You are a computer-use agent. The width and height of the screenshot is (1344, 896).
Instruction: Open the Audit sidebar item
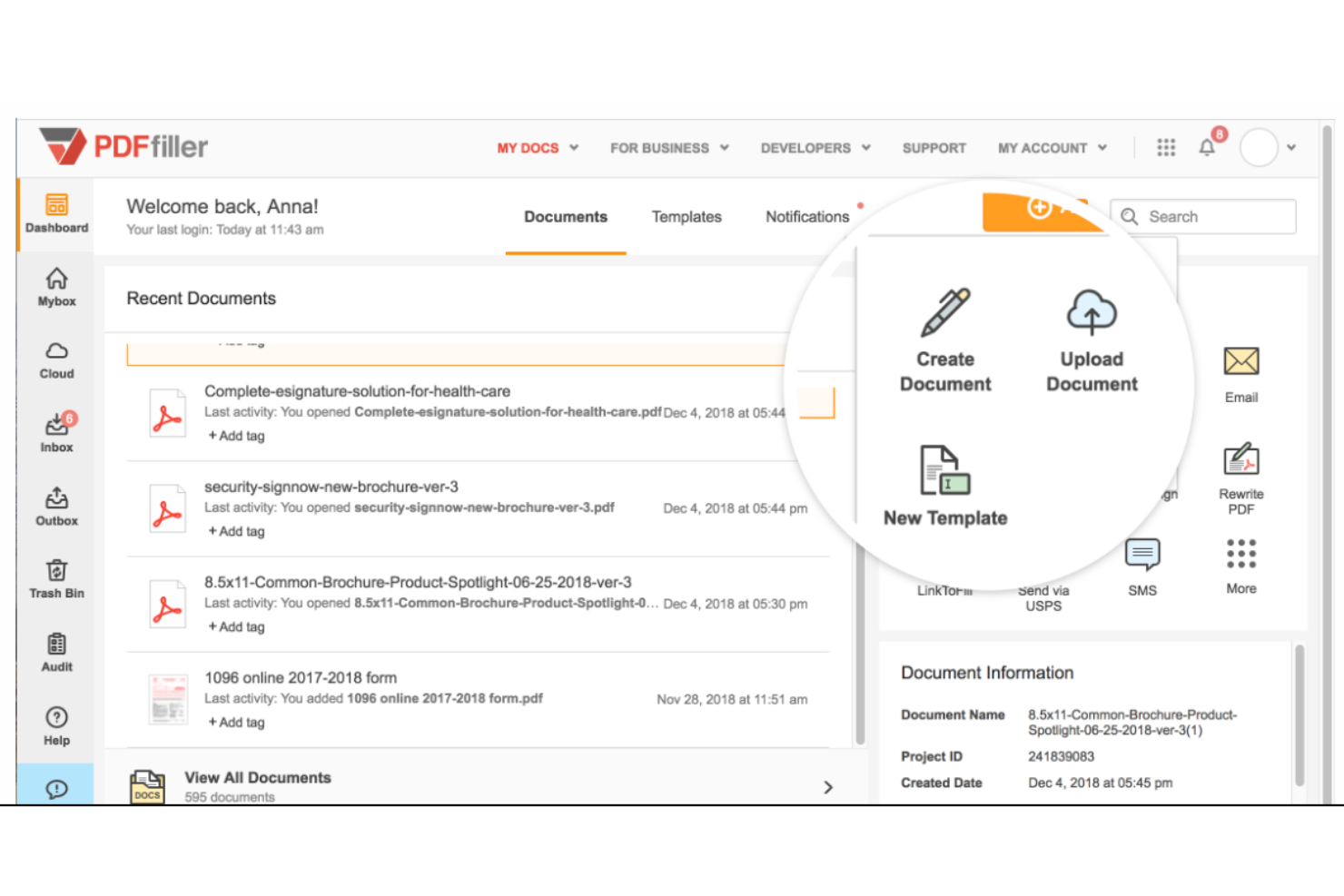pyautogui.click(x=56, y=653)
